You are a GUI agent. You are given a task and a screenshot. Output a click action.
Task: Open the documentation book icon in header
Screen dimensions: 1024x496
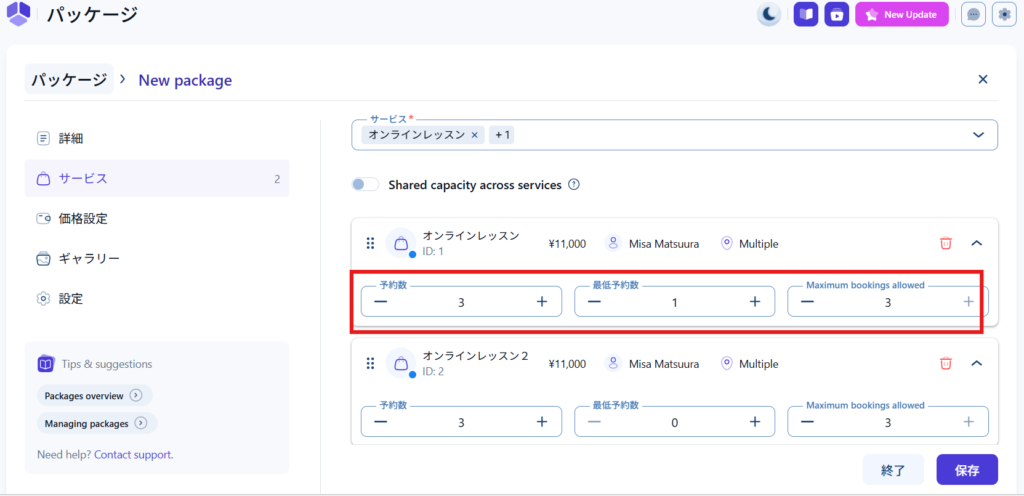point(806,15)
